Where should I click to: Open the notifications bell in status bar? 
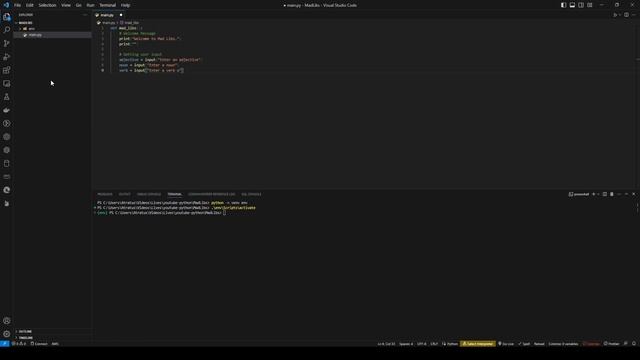click(634, 344)
